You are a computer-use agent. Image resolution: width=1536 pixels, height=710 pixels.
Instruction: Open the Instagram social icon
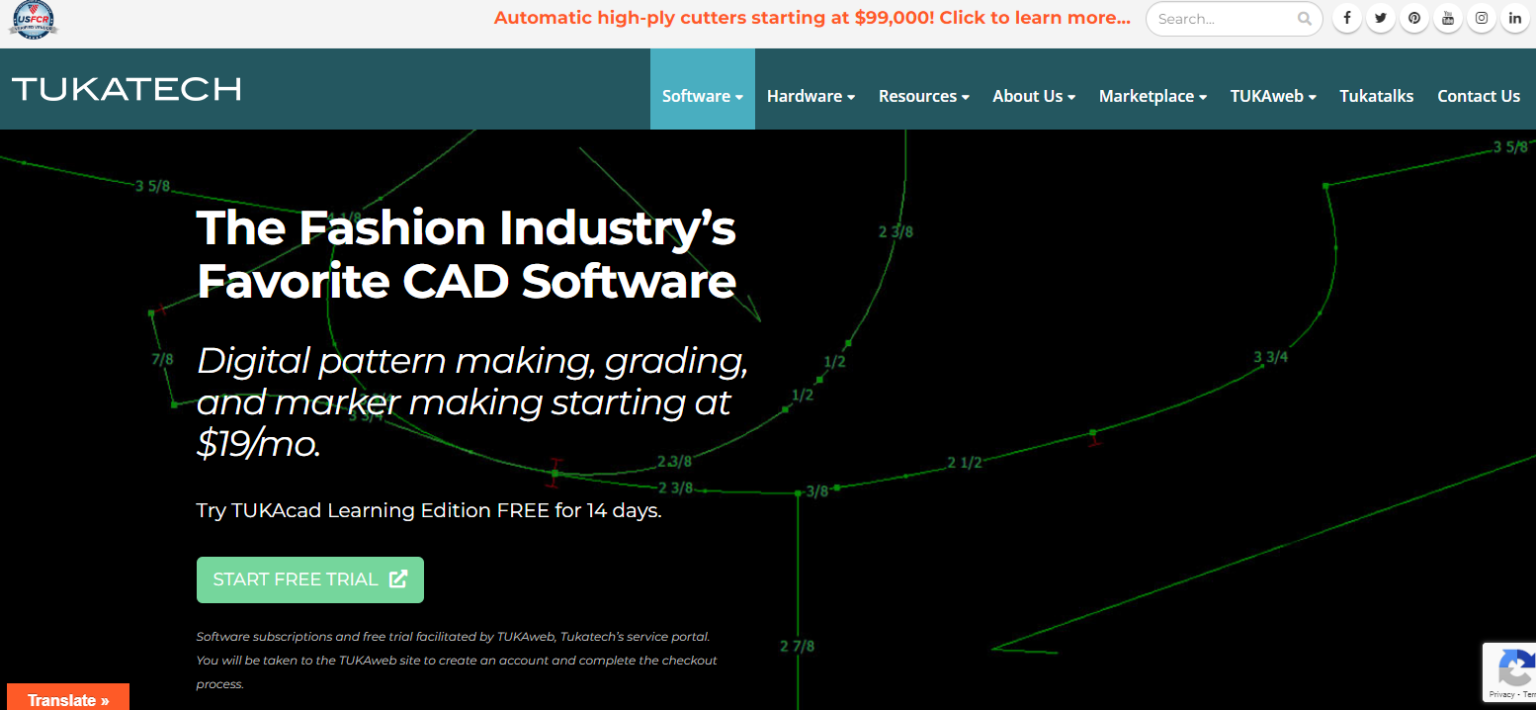tap(1482, 18)
